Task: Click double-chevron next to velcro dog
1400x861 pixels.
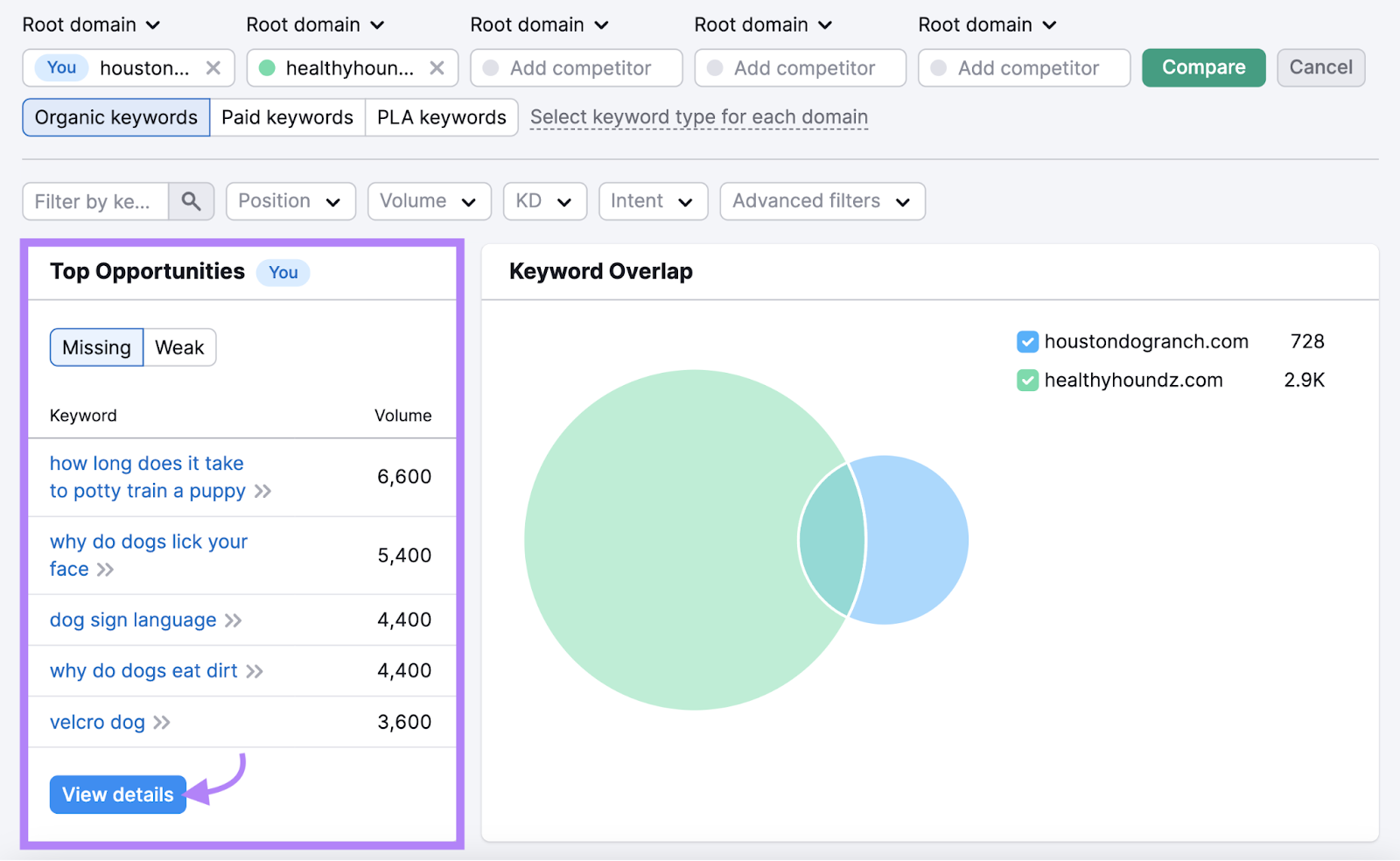Action: click(x=162, y=723)
